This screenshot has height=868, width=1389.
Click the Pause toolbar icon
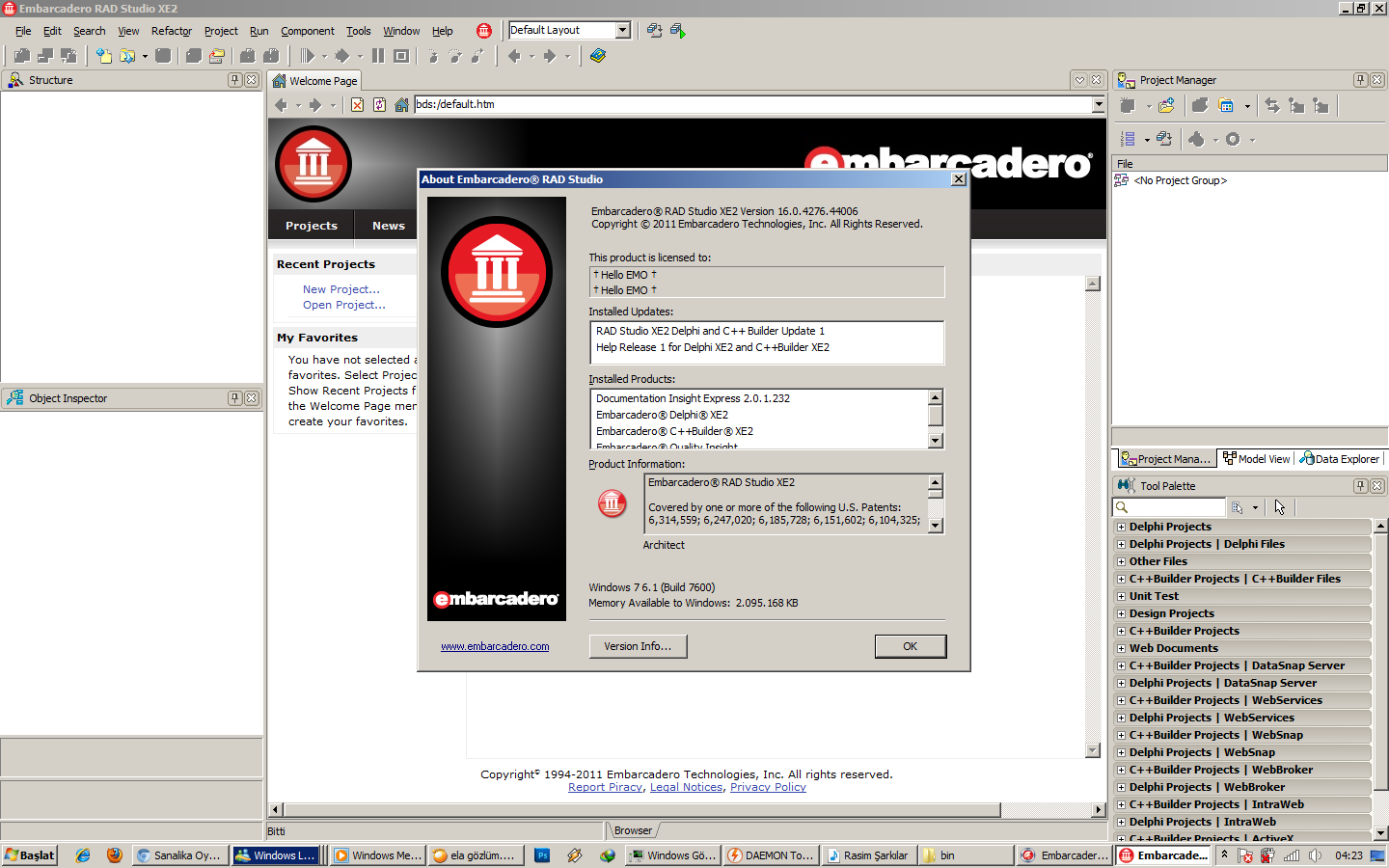point(378,56)
